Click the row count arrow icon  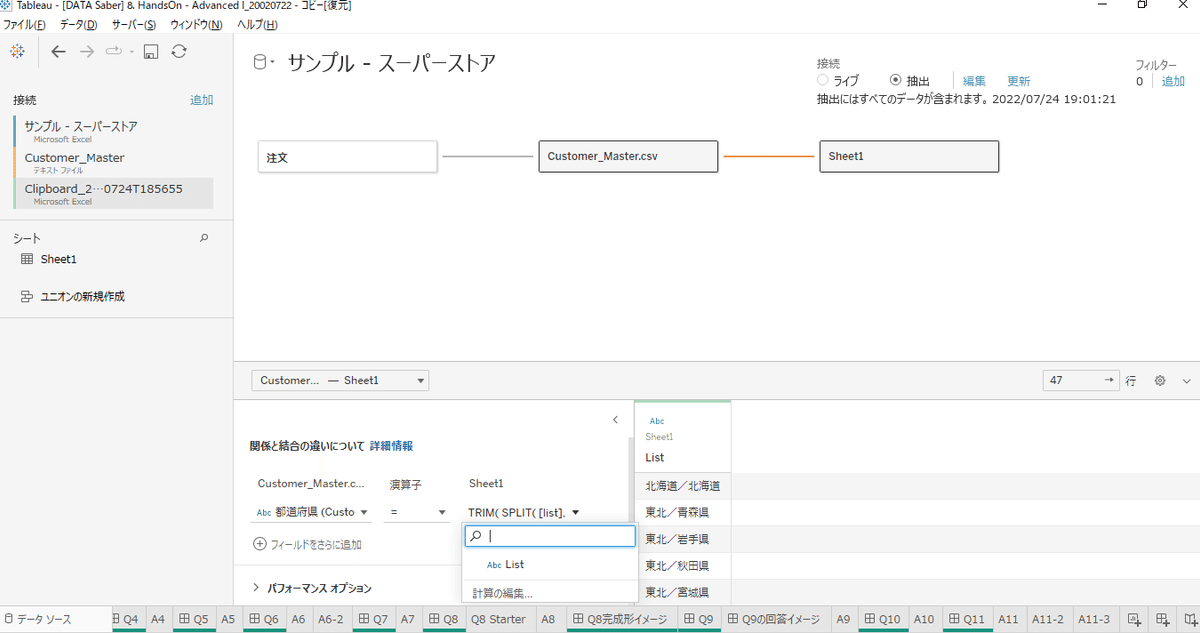[1109, 380]
